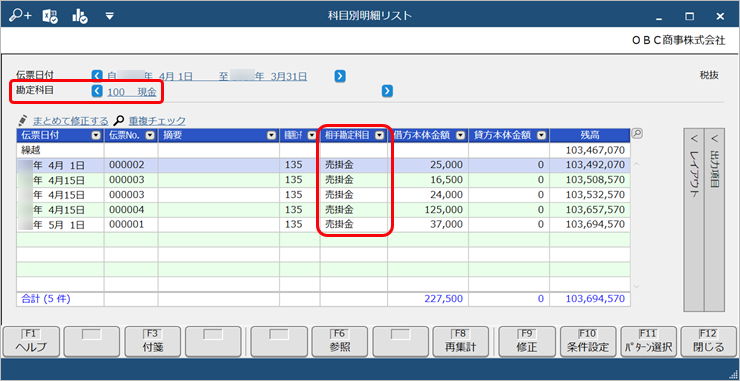Click the debit amount 24,000
This screenshot has width=740, height=381.
pos(446,195)
